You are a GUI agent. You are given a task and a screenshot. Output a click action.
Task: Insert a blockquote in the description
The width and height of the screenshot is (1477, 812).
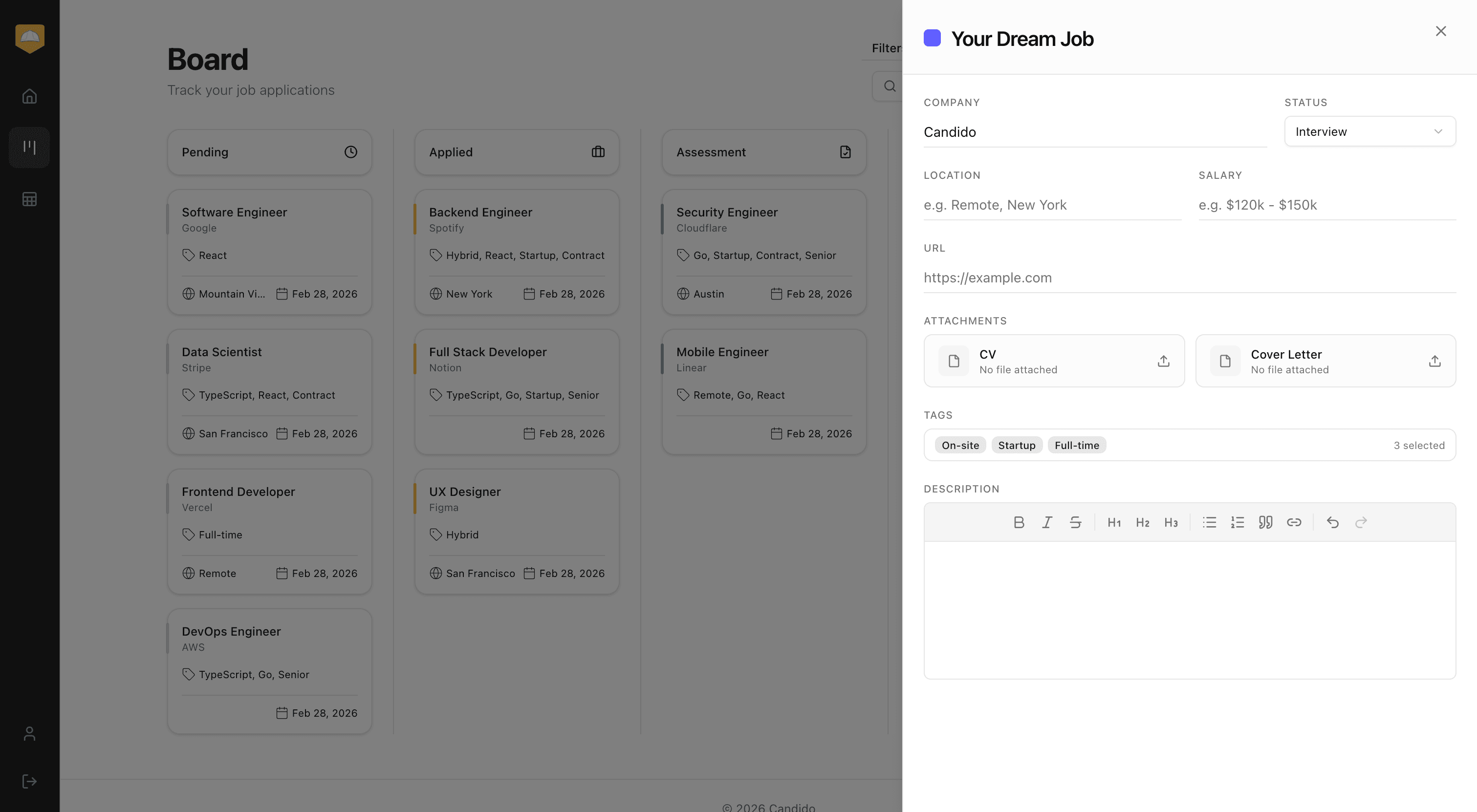[1265, 522]
